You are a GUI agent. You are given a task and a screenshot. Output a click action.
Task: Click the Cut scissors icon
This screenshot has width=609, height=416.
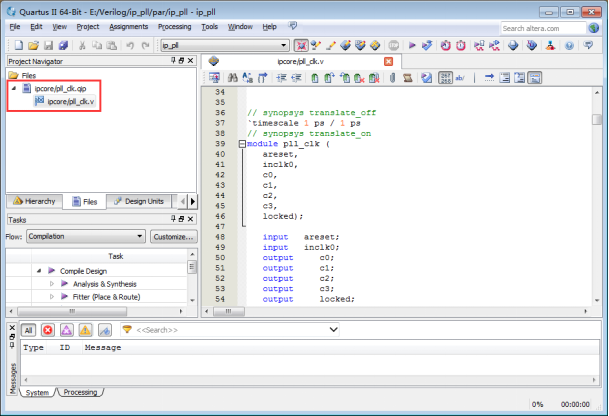click(x=82, y=45)
